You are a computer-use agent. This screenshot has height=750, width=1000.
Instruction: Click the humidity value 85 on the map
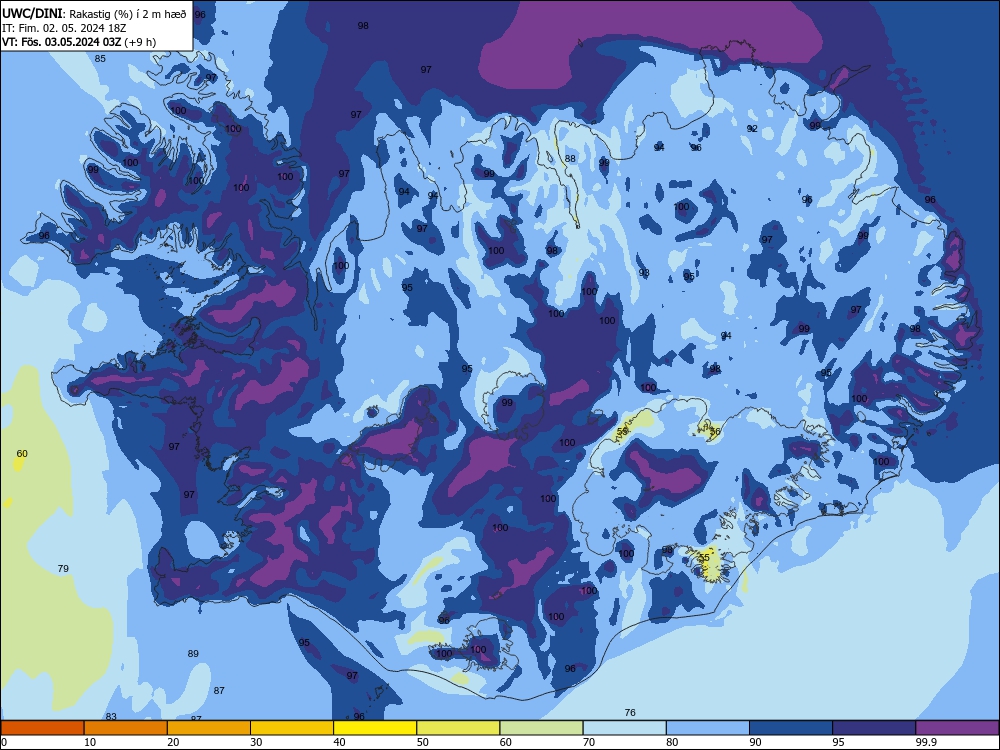click(100, 59)
